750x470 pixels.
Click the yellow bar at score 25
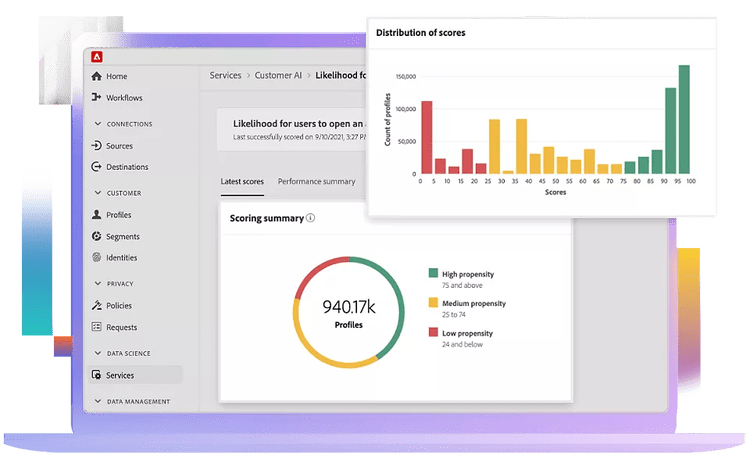(x=494, y=146)
